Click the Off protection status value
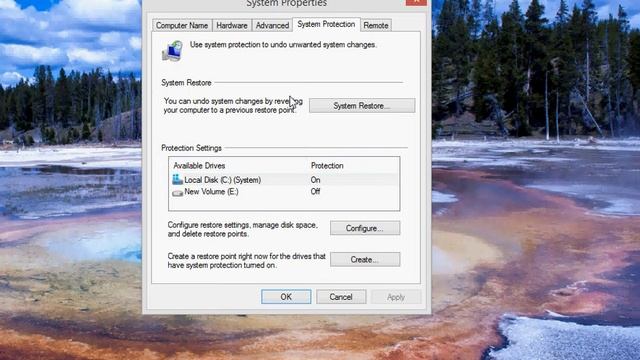Viewport: 640px width, 360px height. tap(315, 191)
